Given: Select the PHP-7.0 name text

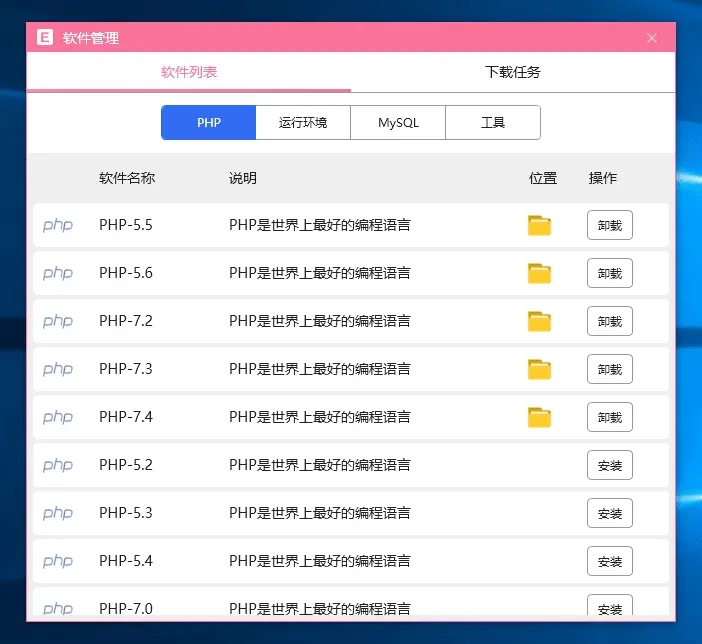Looking at the screenshot, I should 126,609.
